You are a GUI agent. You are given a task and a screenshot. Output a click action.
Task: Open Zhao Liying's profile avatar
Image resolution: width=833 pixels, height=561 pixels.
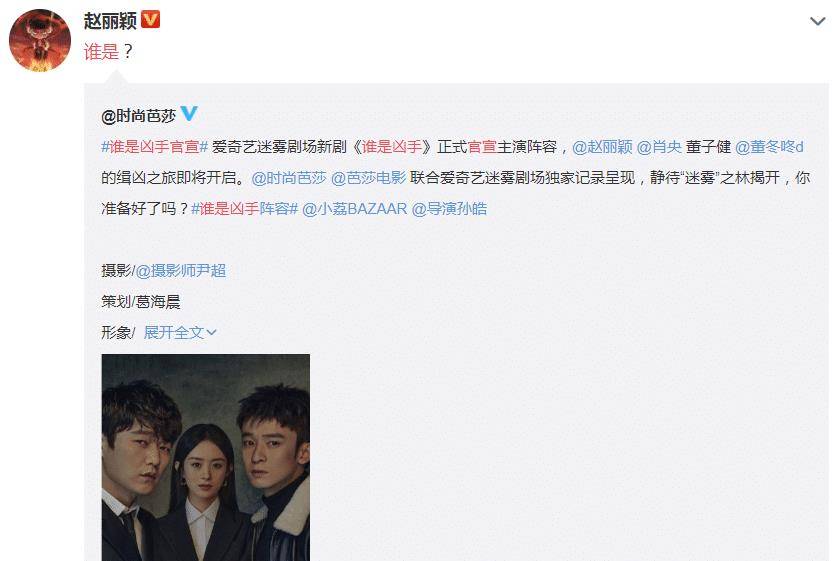pyautogui.click(x=40, y=40)
